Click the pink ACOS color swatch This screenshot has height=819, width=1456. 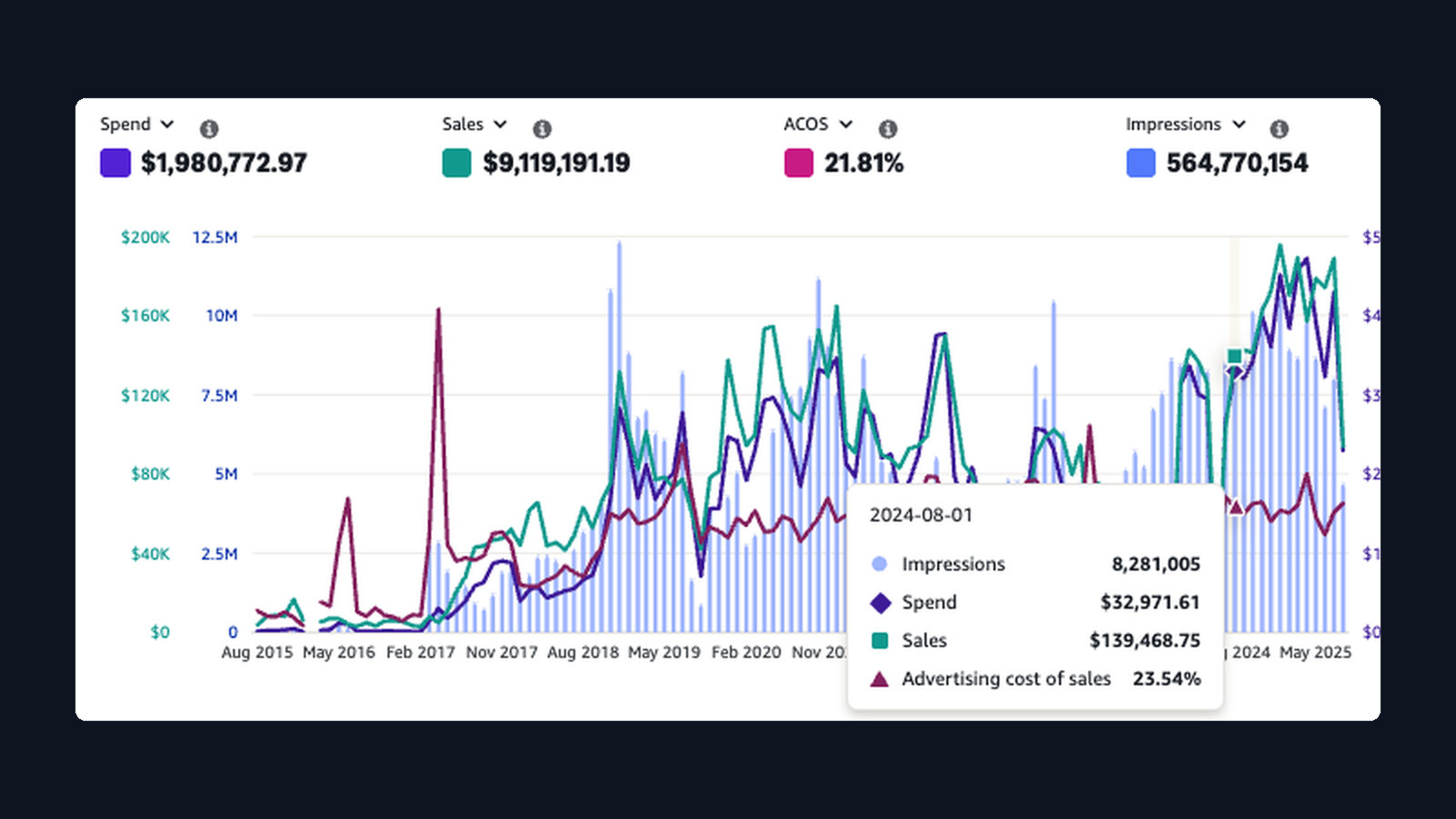[x=799, y=163]
